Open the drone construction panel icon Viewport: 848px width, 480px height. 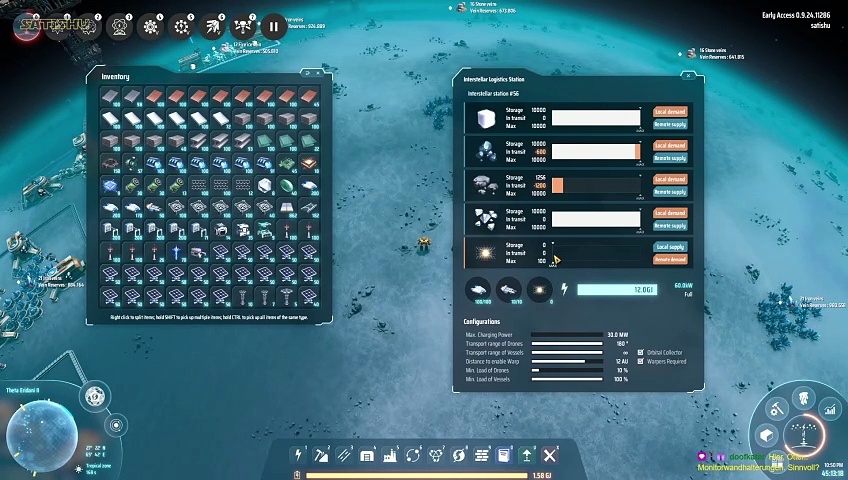click(244, 27)
